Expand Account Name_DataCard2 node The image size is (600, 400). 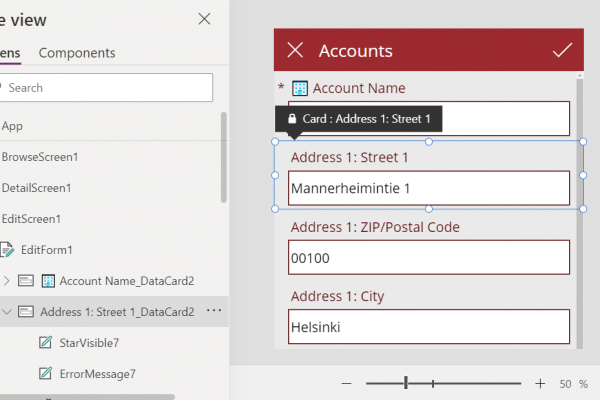tap(7, 281)
